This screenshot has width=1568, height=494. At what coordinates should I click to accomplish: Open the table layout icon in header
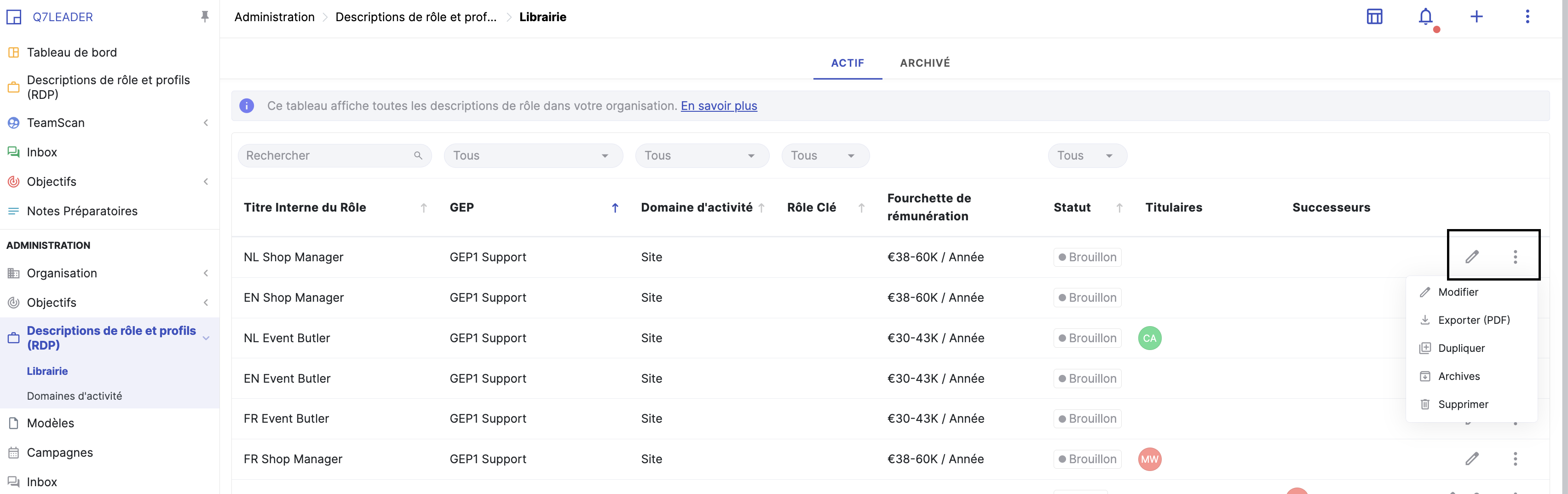click(1374, 17)
